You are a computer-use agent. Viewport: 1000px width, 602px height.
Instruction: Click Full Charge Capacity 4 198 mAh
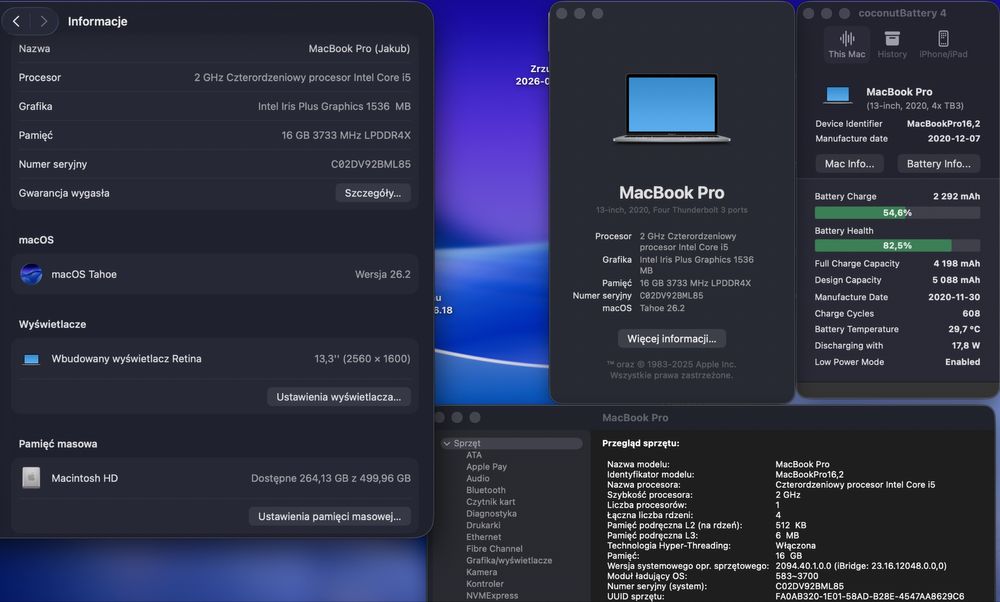(957, 263)
